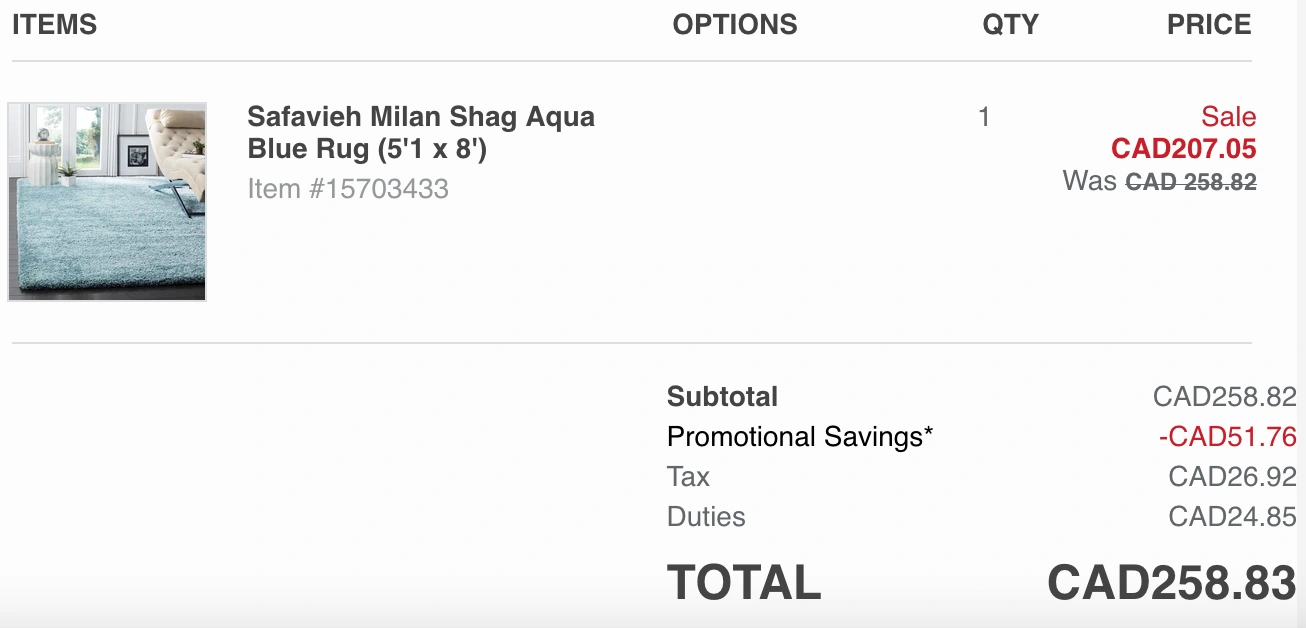Viewport: 1306px width, 628px height.
Task: Click the quantity value 1
Action: click(x=984, y=117)
